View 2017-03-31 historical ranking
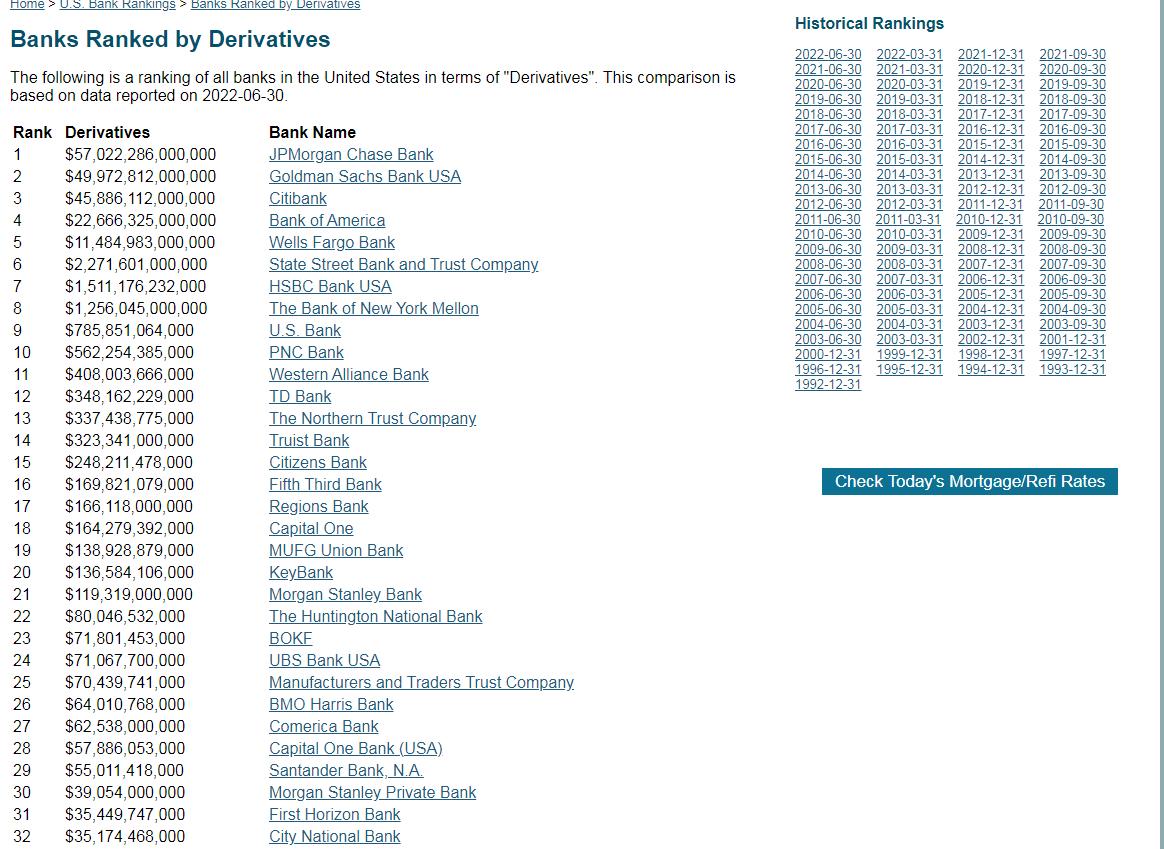Viewport: 1164px width, 849px height. coord(909,129)
